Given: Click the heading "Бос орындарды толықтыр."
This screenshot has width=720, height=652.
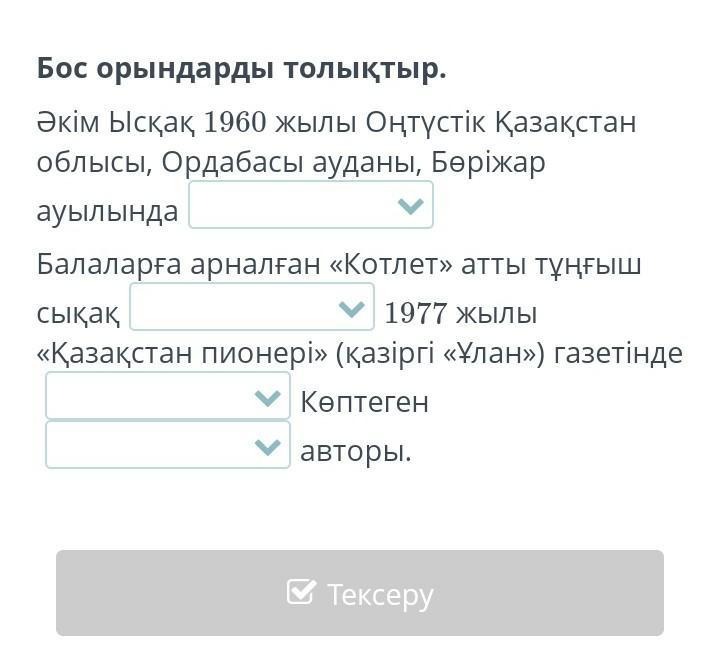Looking at the screenshot, I should click(241, 69).
